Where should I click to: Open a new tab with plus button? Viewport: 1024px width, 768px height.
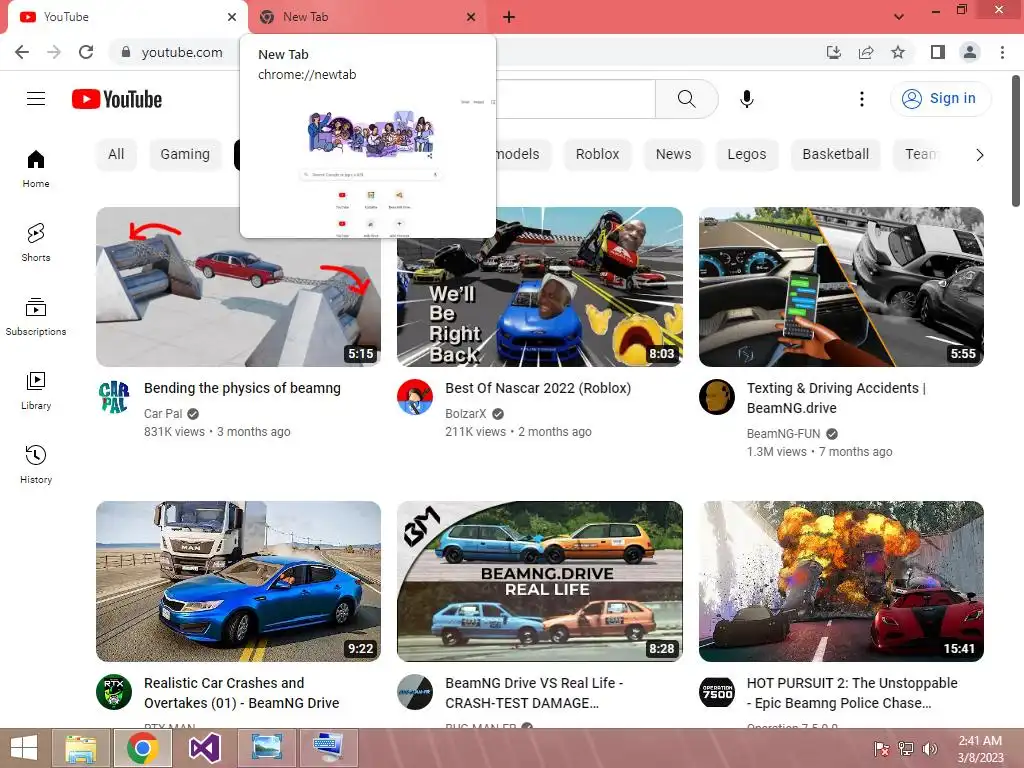pyautogui.click(x=509, y=17)
